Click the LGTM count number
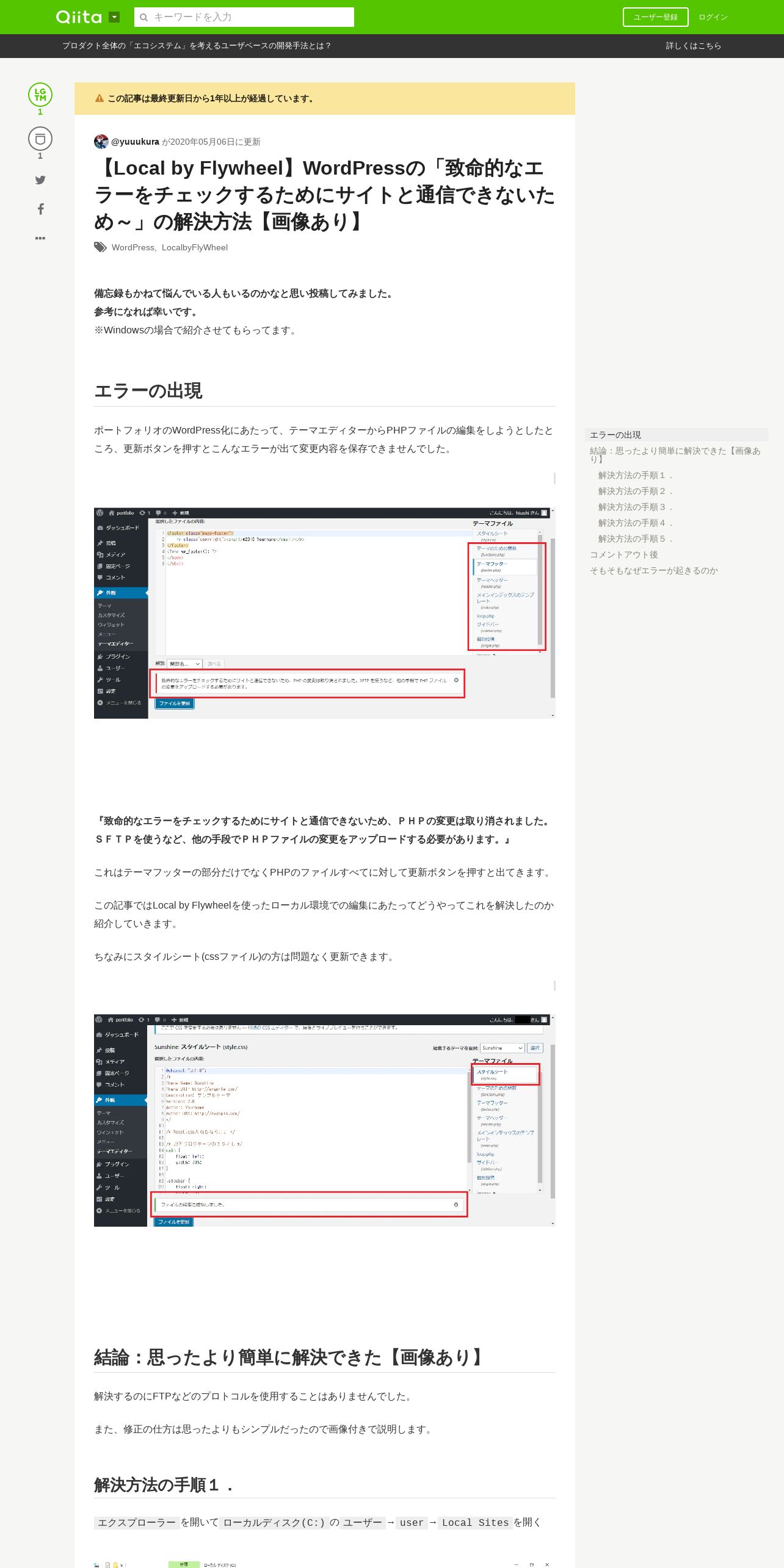This screenshot has height=1568, width=784. (x=40, y=112)
